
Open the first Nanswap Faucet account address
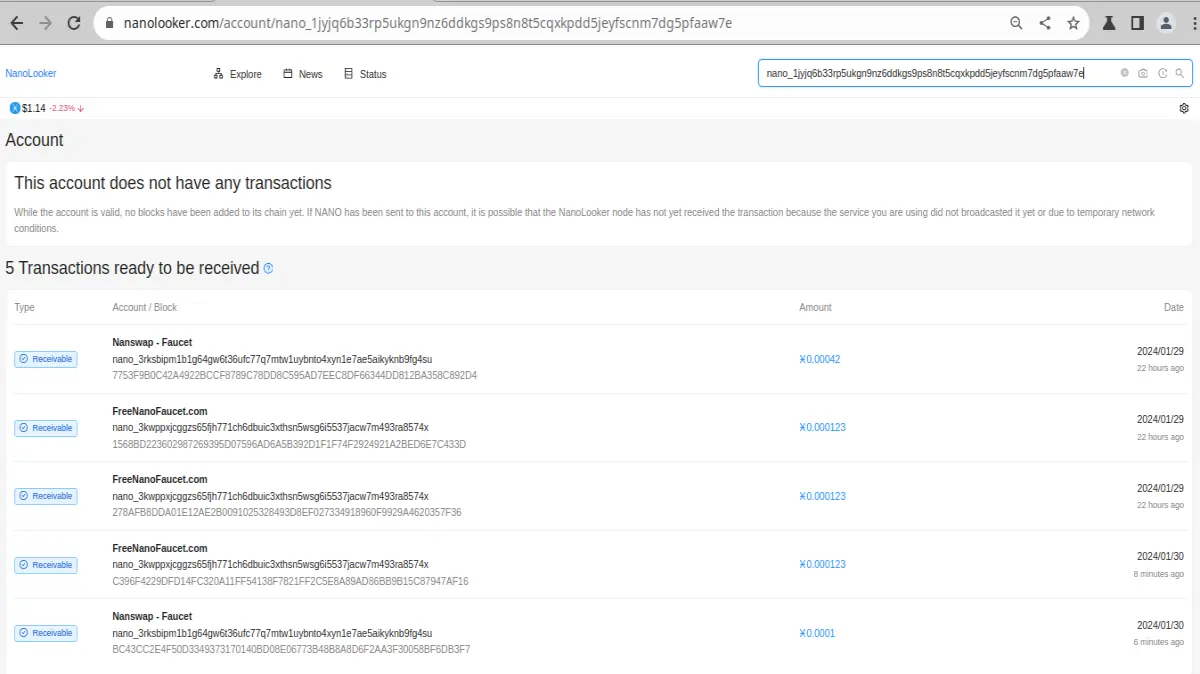(272, 359)
